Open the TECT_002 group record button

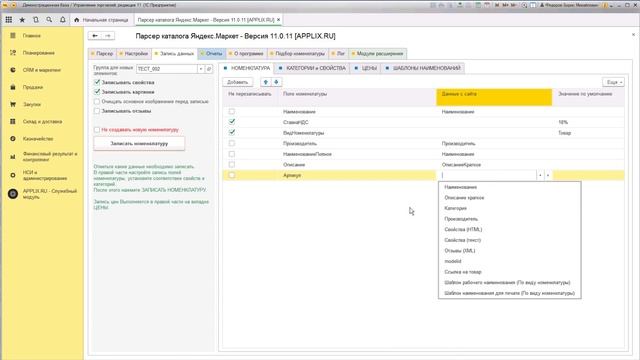coord(209,69)
